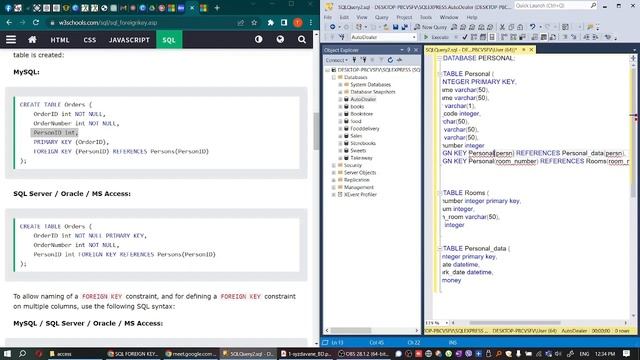This screenshot has width=640, height=360.
Task: Open the Help menu in SSMS
Action: pyautogui.click(x=472, y=17)
